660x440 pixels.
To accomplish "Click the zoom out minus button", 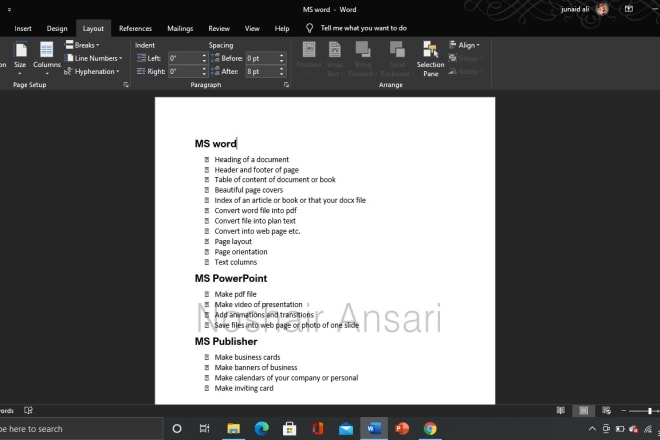I will 624,411.
